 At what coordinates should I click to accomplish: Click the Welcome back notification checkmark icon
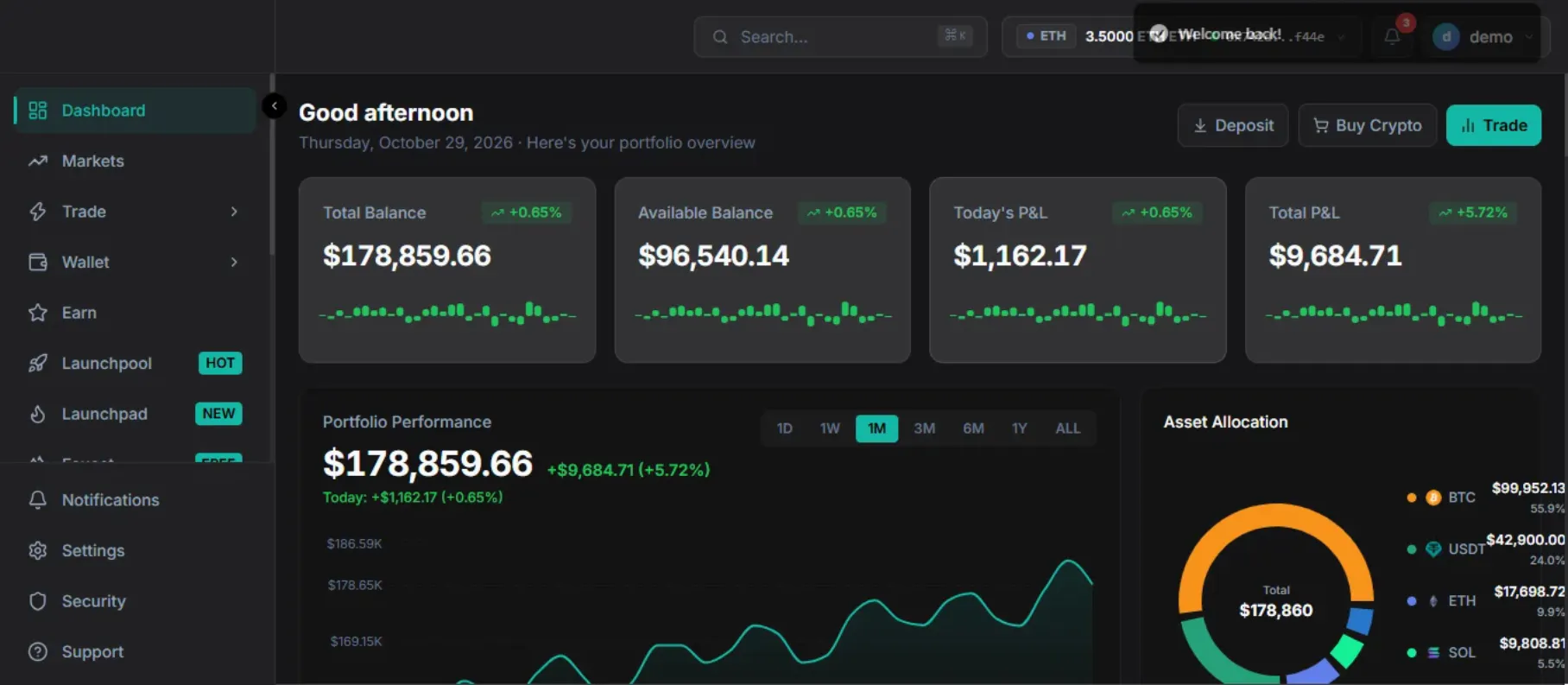point(1159,34)
